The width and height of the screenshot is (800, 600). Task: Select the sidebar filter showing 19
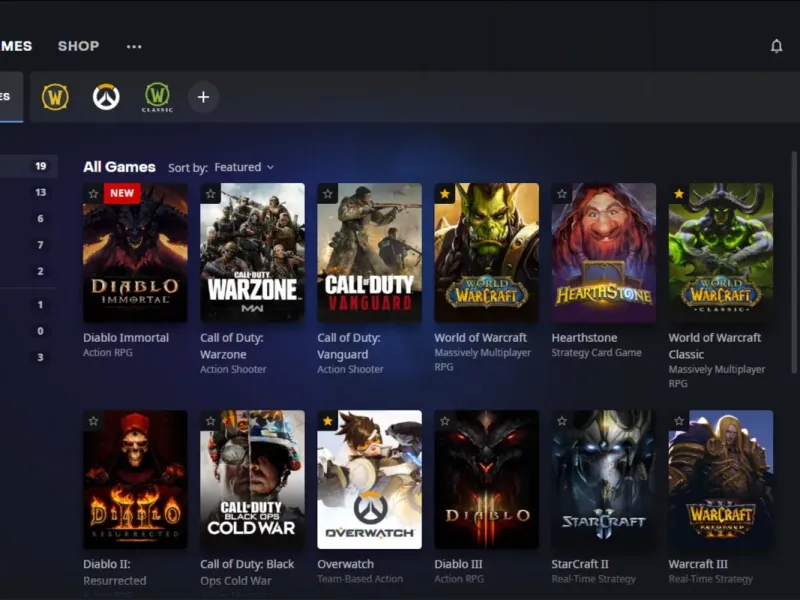(x=29, y=166)
